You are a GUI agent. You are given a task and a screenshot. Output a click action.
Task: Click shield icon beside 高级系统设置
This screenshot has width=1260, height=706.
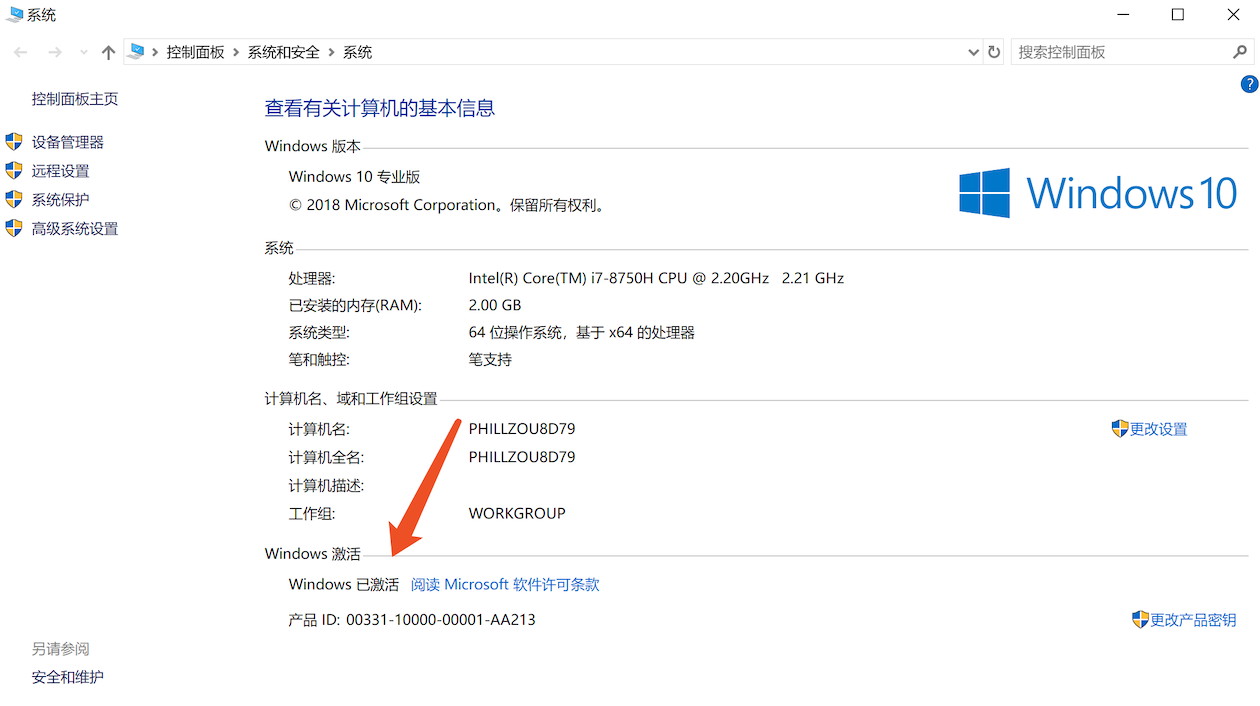[x=14, y=228]
